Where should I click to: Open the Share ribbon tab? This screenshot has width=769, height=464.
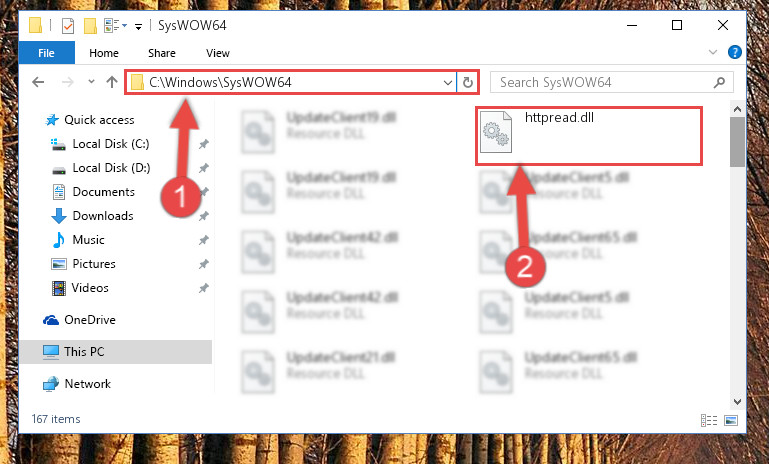coord(162,53)
